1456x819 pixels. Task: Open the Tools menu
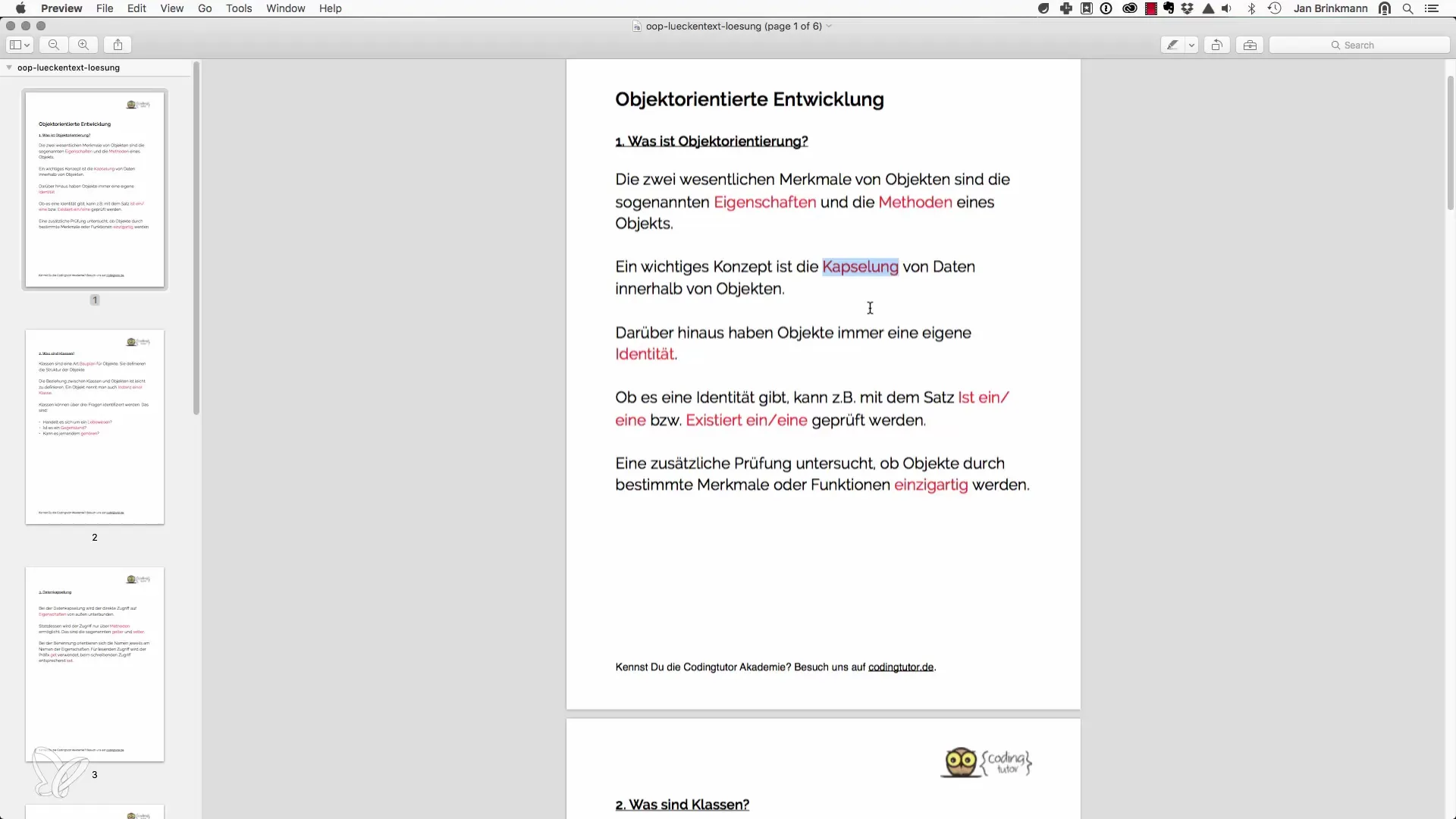click(x=239, y=8)
